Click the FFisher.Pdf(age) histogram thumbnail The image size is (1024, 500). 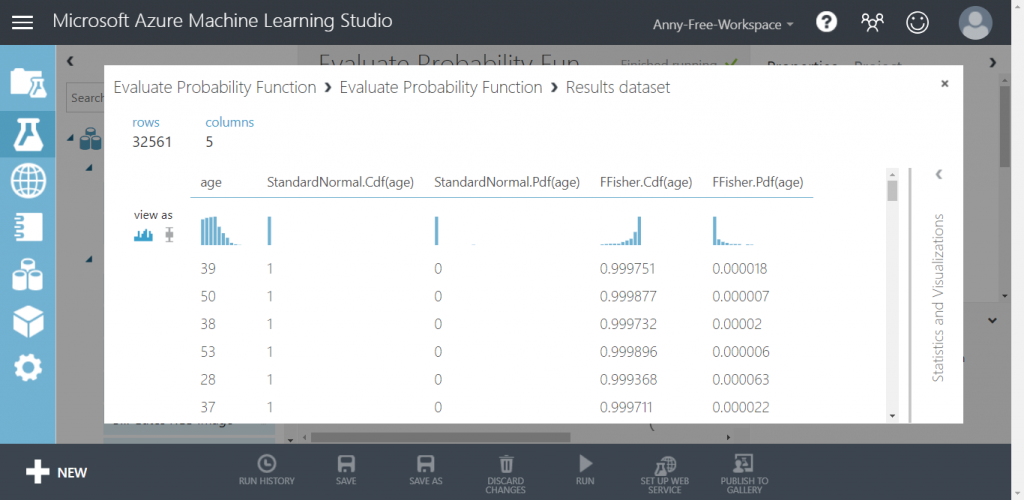(733, 230)
